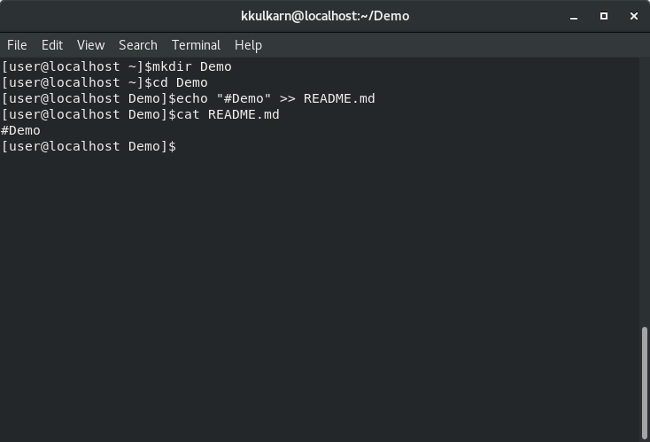
Task: Maximize the terminal window
Action: pyautogui.click(x=604, y=16)
